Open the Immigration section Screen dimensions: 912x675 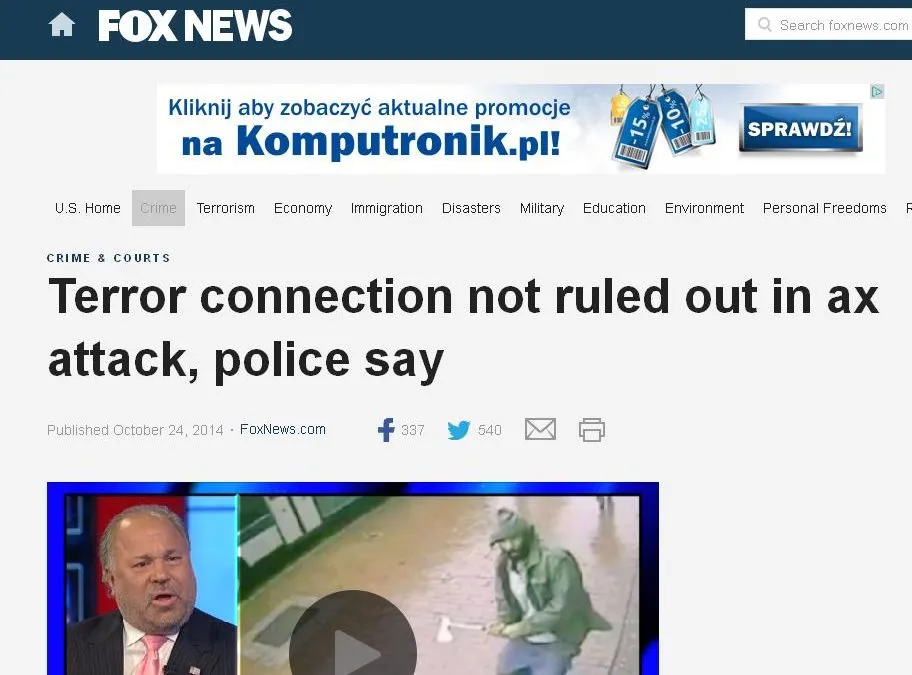pyautogui.click(x=387, y=208)
